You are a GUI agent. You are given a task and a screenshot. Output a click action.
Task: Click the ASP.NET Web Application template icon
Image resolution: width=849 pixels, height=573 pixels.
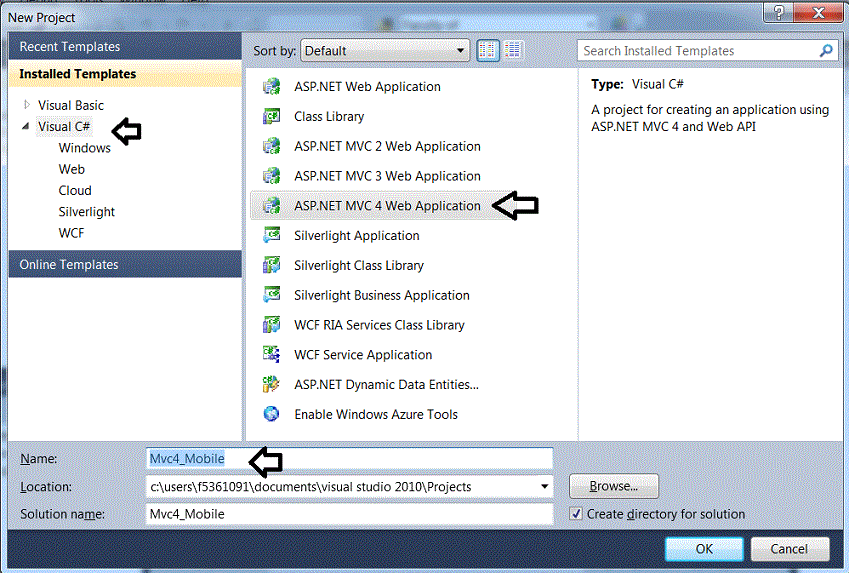pyautogui.click(x=271, y=87)
